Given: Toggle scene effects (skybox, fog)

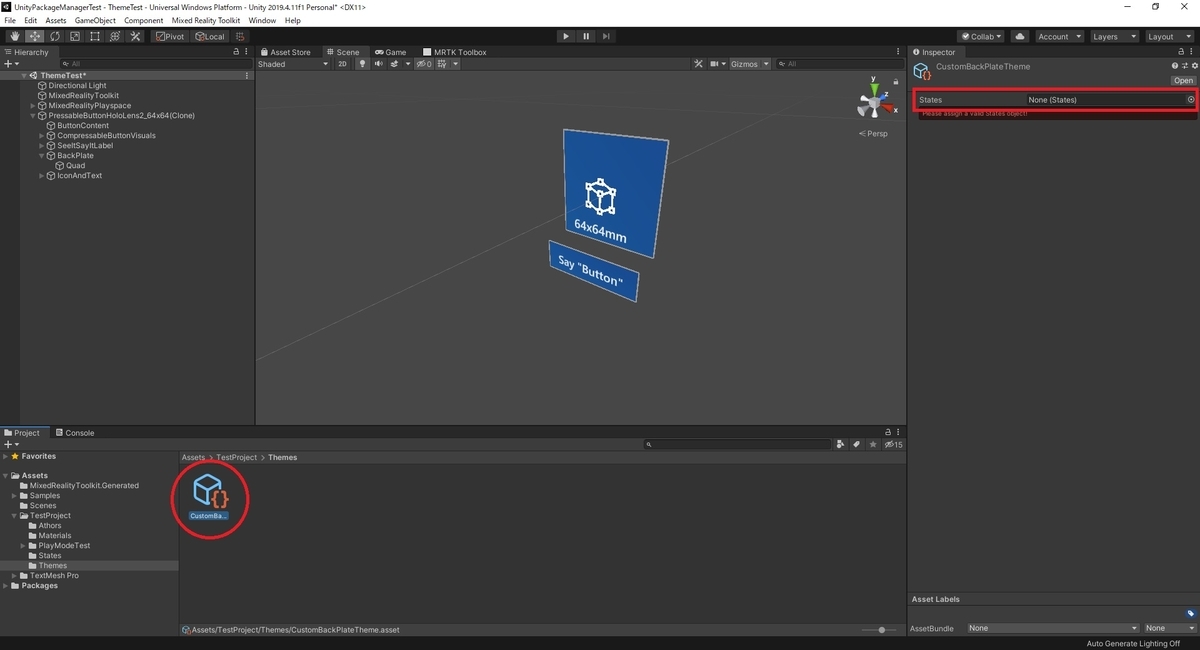Looking at the screenshot, I should point(397,64).
